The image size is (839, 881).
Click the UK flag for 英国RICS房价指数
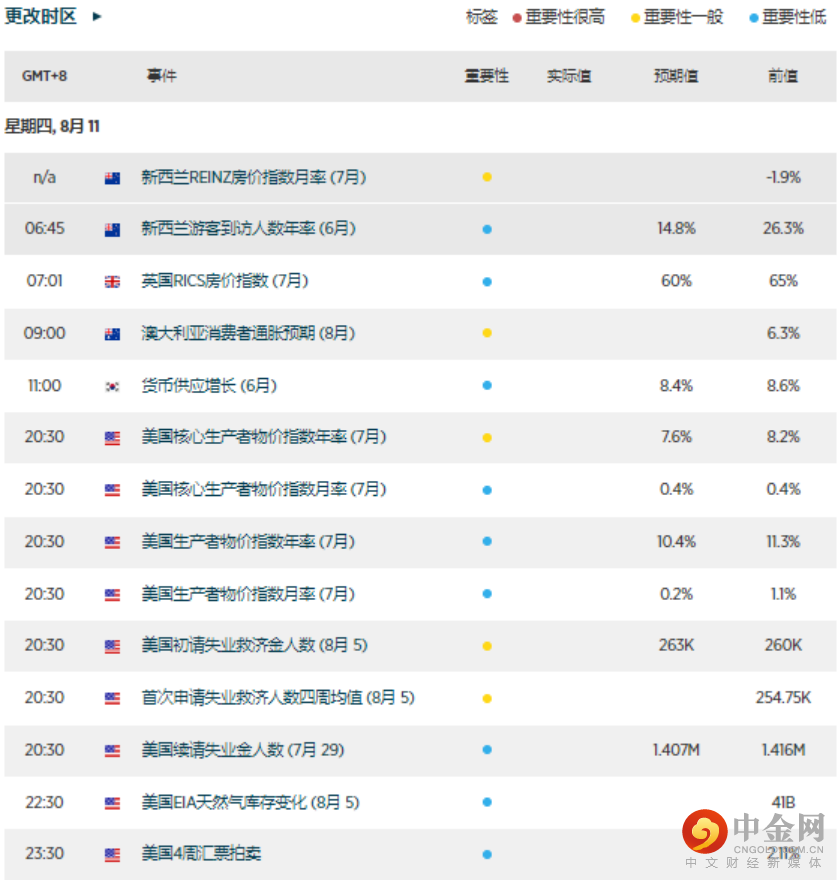click(x=112, y=281)
